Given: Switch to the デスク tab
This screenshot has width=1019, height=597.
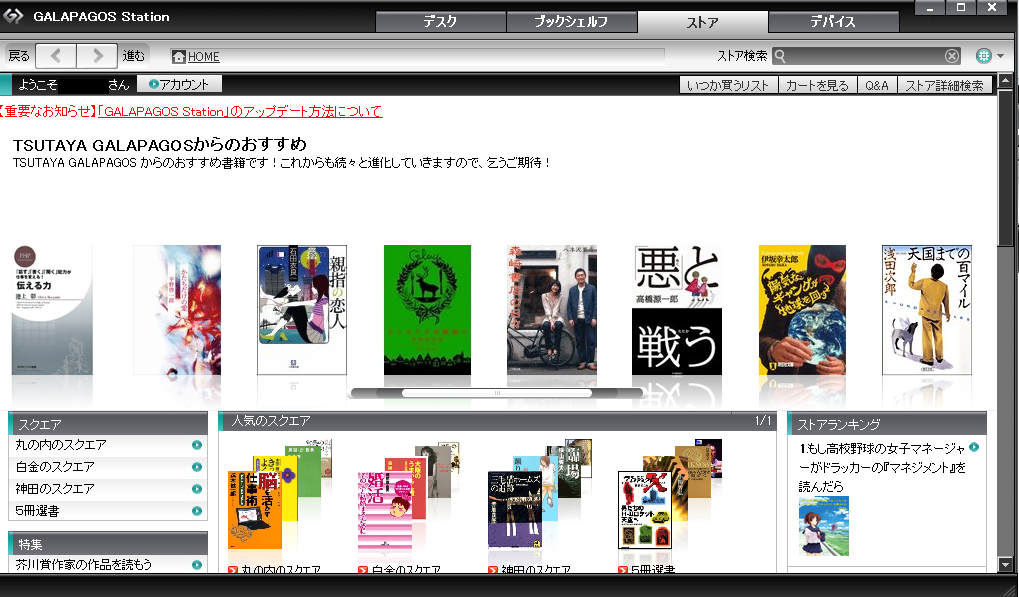Looking at the screenshot, I should pos(441,21).
